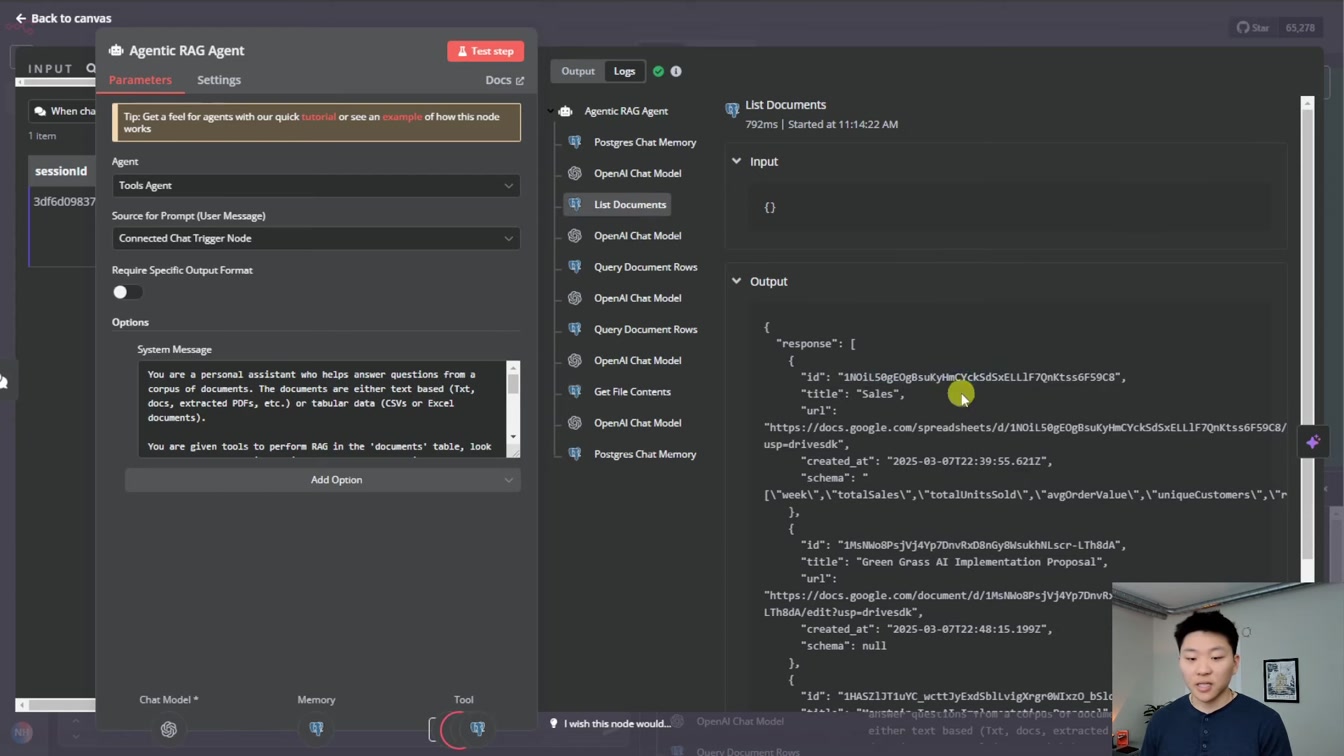This screenshot has width=1344, height=756.
Task: Click the 'When cha...' input node label
Action: click(x=73, y=111)
